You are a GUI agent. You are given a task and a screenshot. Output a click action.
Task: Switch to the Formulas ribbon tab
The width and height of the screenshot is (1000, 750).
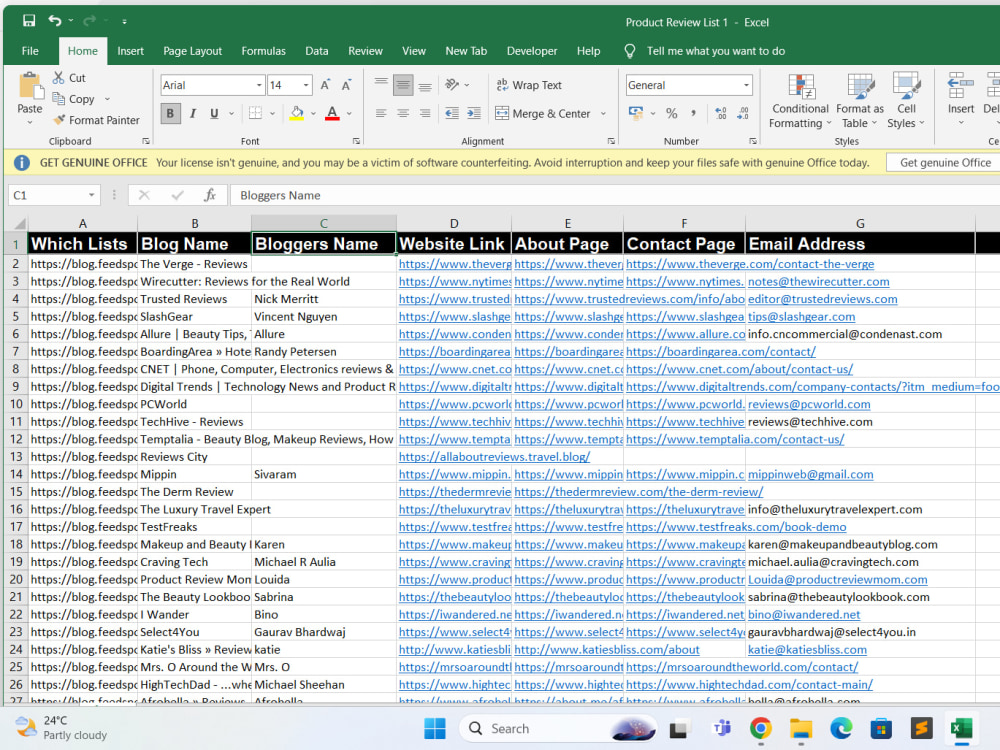click(x=263, y=51)
